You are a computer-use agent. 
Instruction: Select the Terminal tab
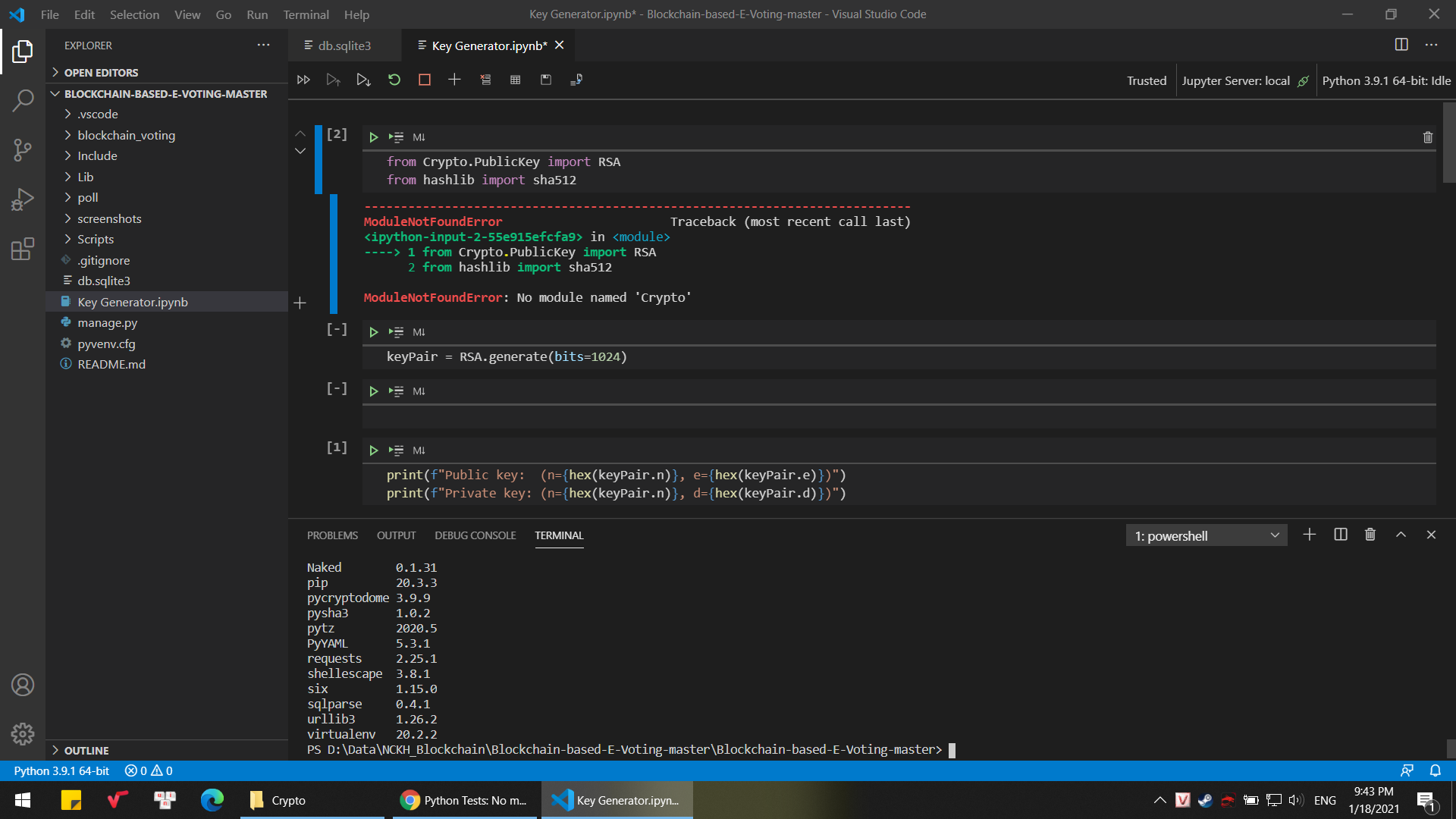tap(558, 535)
